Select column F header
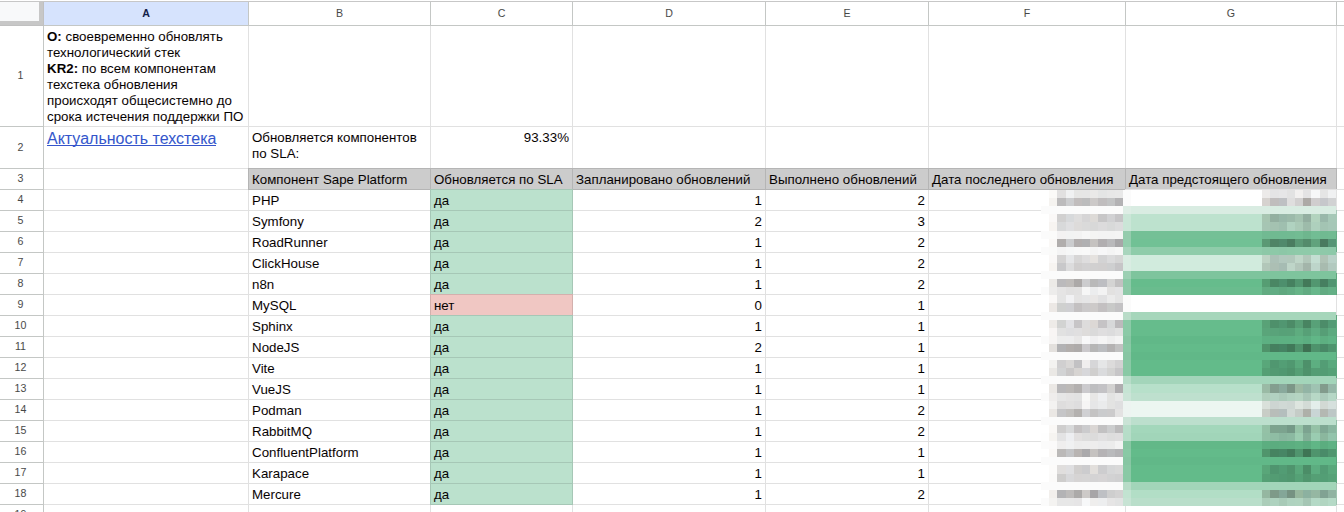The height and width of the screenshot is (512, 1344). (x=1027, y=13)
